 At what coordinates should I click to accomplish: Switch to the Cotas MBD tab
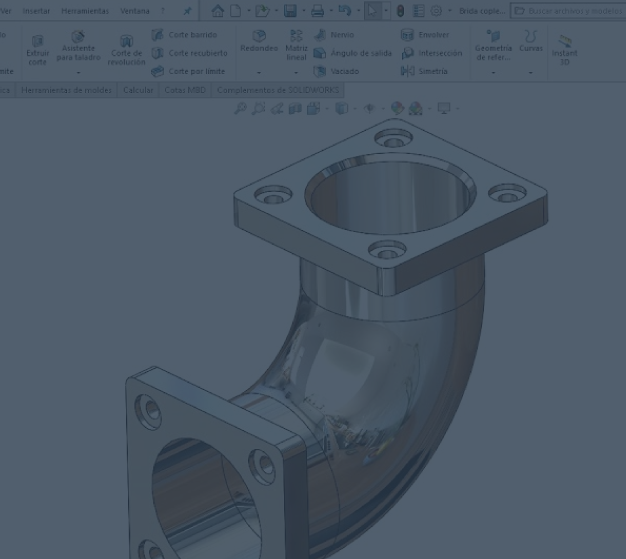185,90
